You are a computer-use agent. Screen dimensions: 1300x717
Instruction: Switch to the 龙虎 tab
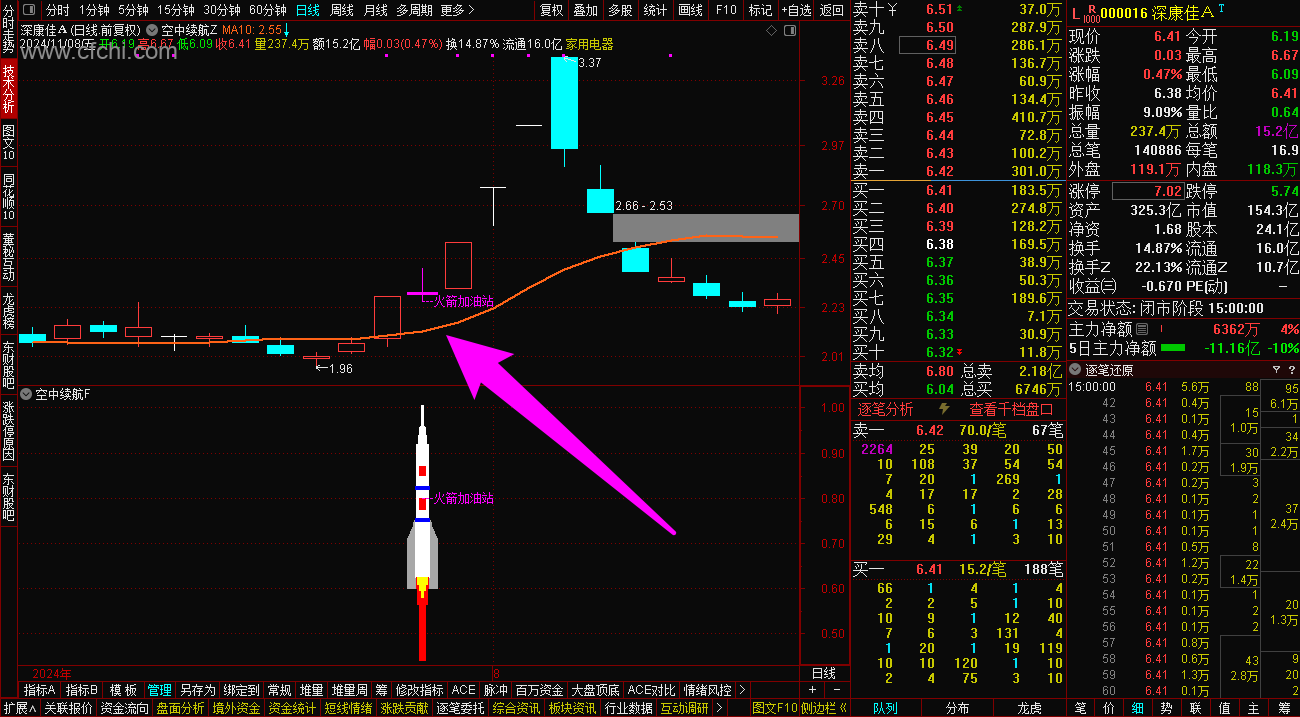pyautogui.click(x=1029, y=708)
